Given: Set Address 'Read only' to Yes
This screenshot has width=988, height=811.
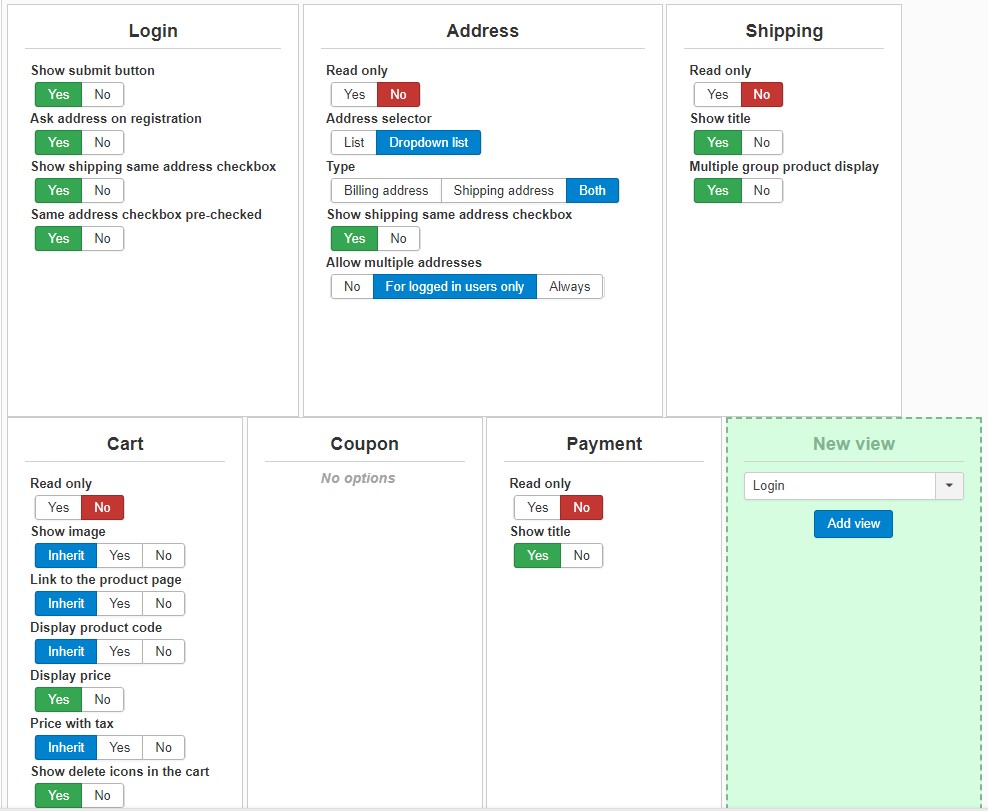Looking at the screenshot, I should coord(354,94).
